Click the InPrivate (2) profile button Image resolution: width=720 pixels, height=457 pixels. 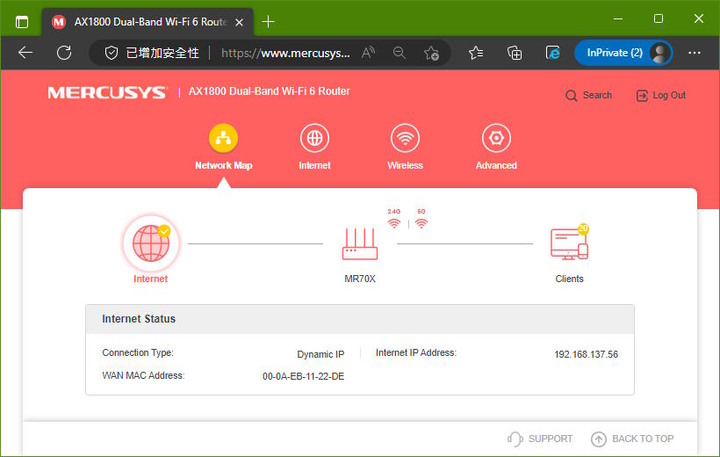click(623, 53)
